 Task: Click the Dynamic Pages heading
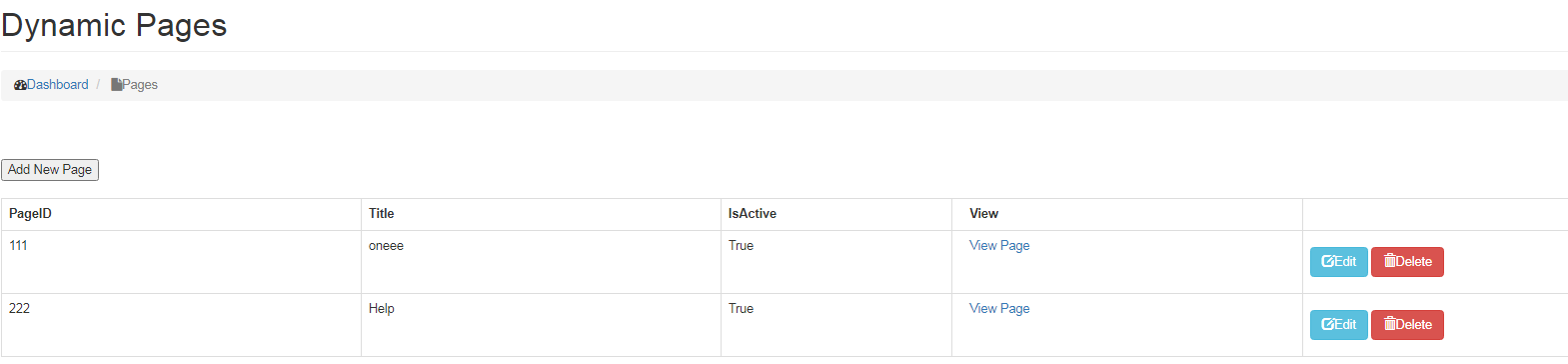114,25
